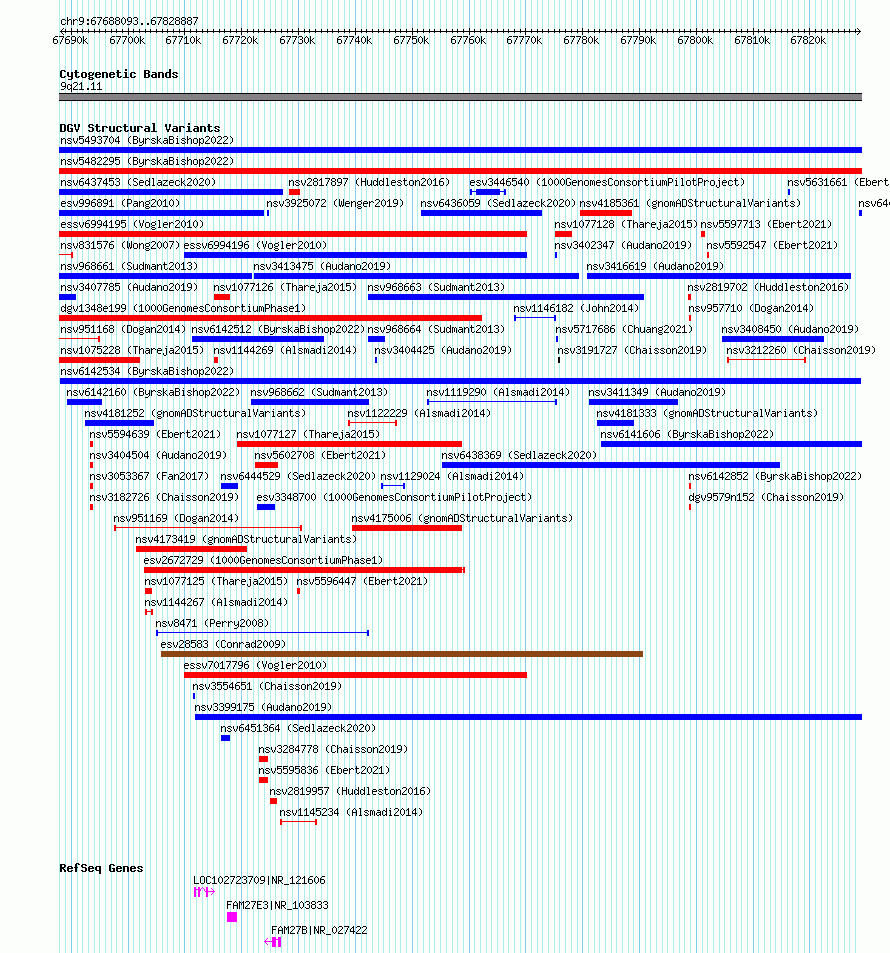Select nsv831576 (Wong2007) label
The width and height of the screenshot is (890, 953).
[120, 245]
